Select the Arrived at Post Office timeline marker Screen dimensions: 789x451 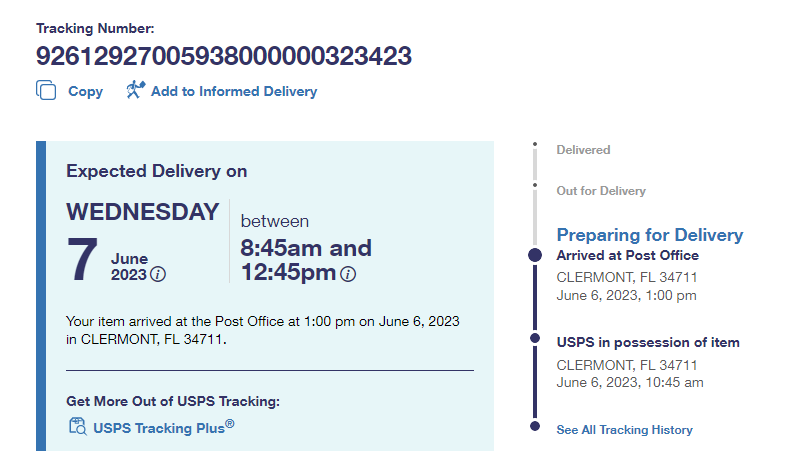coord(535,256)
